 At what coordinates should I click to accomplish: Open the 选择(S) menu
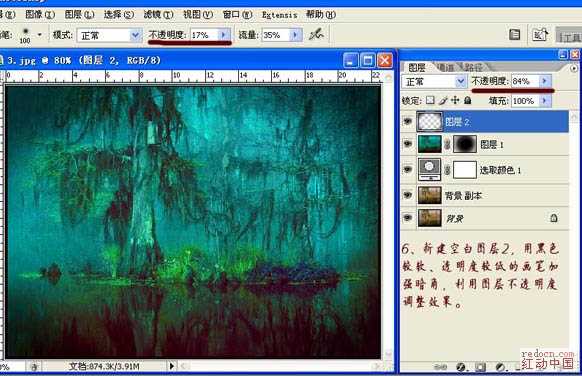pyautogui.click(x=118, y=14)
